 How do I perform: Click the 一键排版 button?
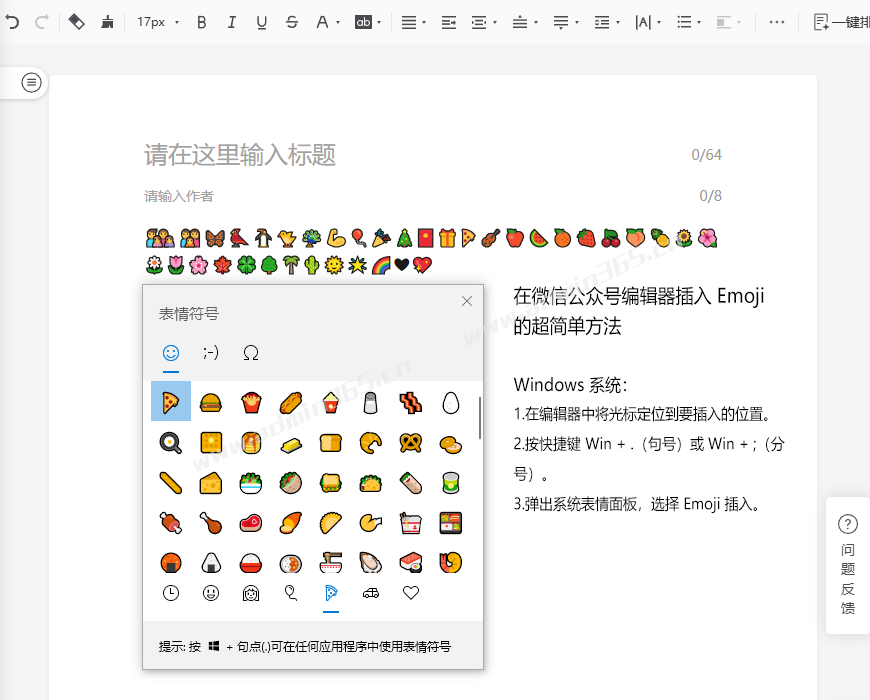[x=840, y=22]
